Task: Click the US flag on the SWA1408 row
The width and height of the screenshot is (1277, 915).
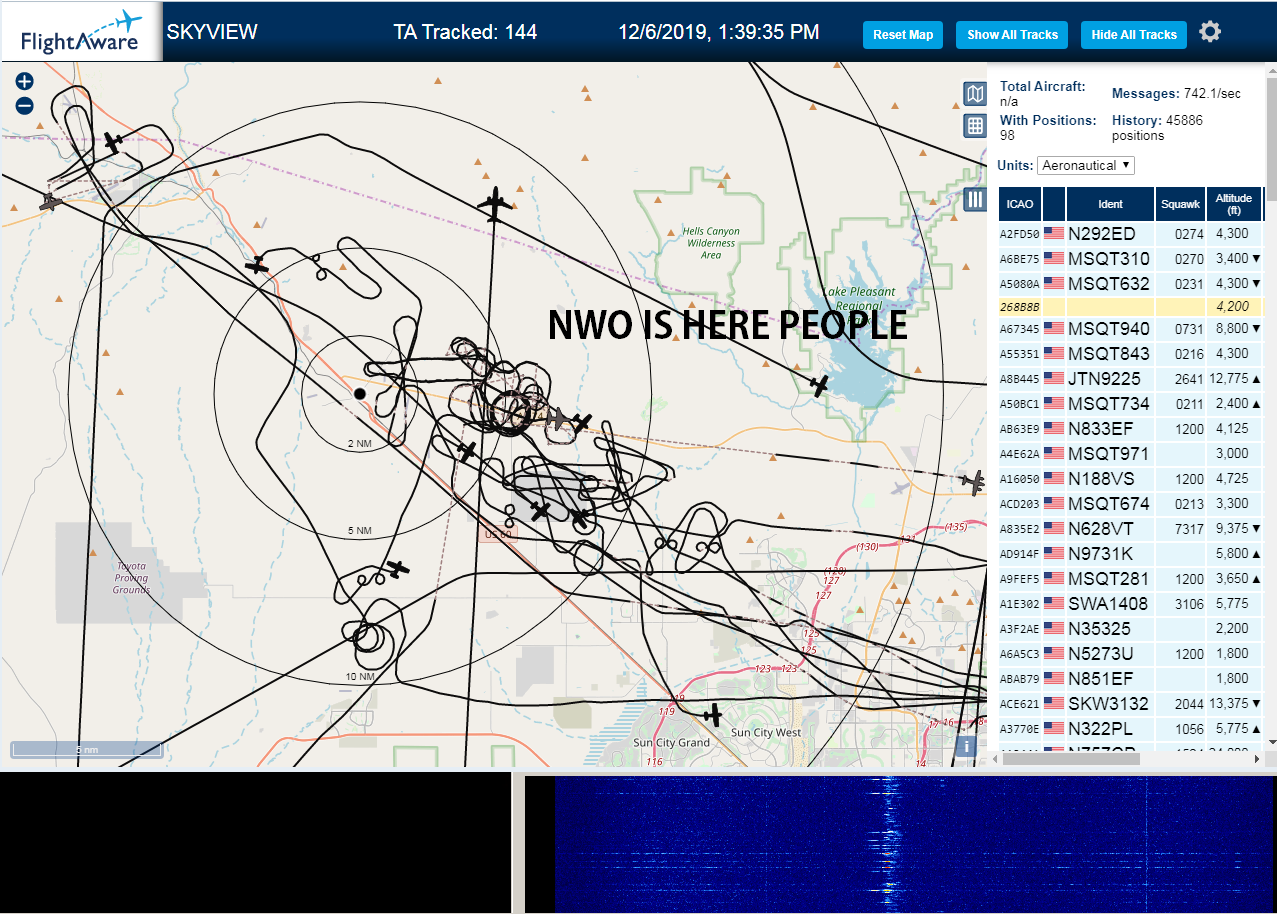Action: pos(1054,604)
